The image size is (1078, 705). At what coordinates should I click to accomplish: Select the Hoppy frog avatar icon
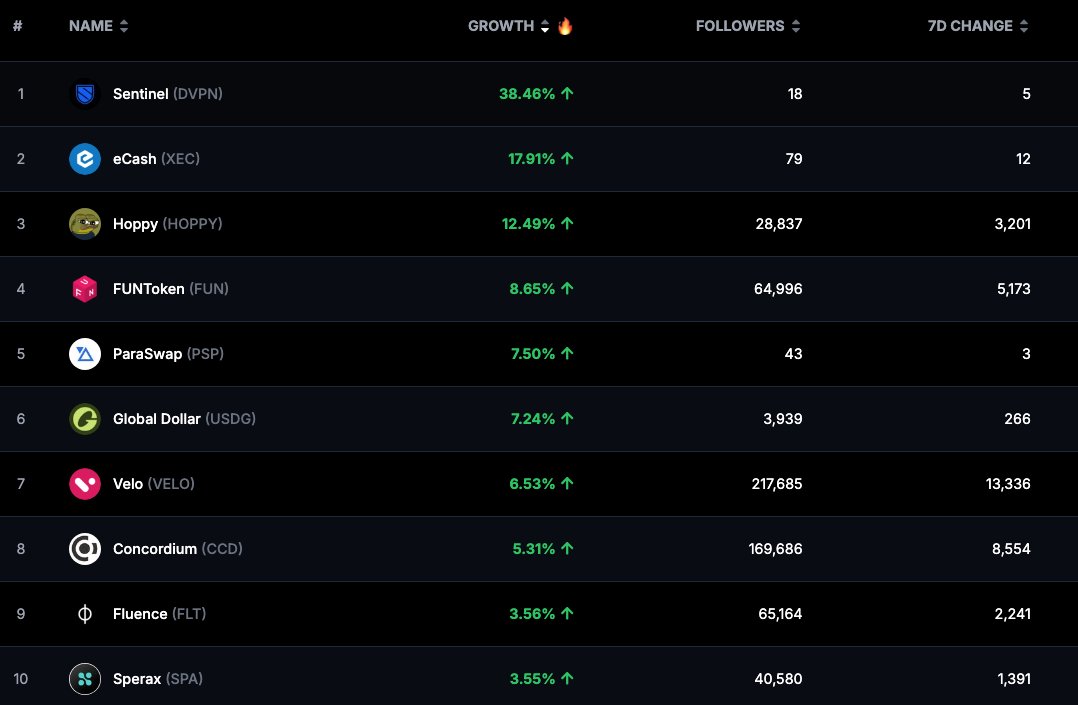(x=85, y=224)
